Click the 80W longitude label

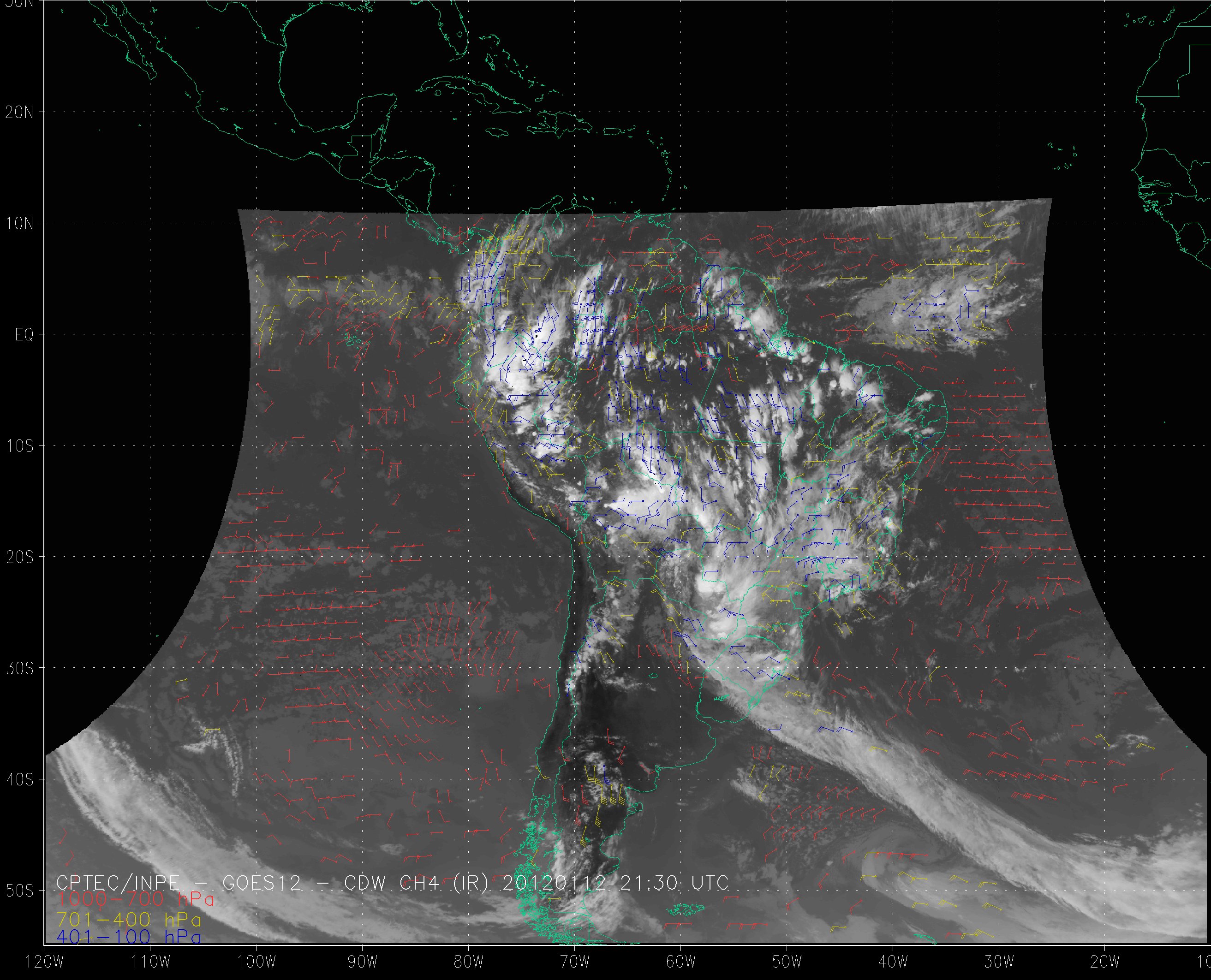[x=468, y=962]
